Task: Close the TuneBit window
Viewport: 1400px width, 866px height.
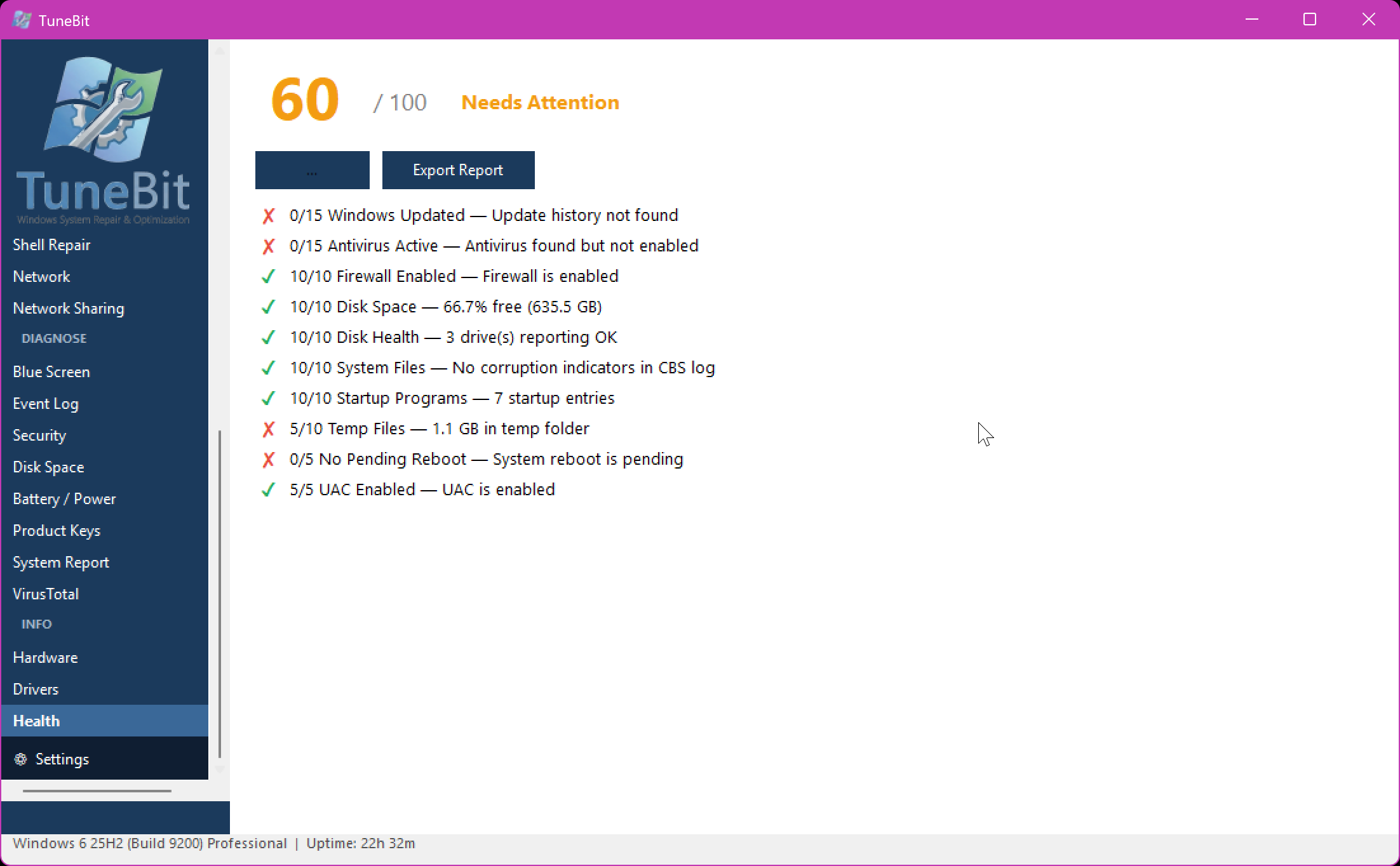Action: click(x=1369, y=20)
